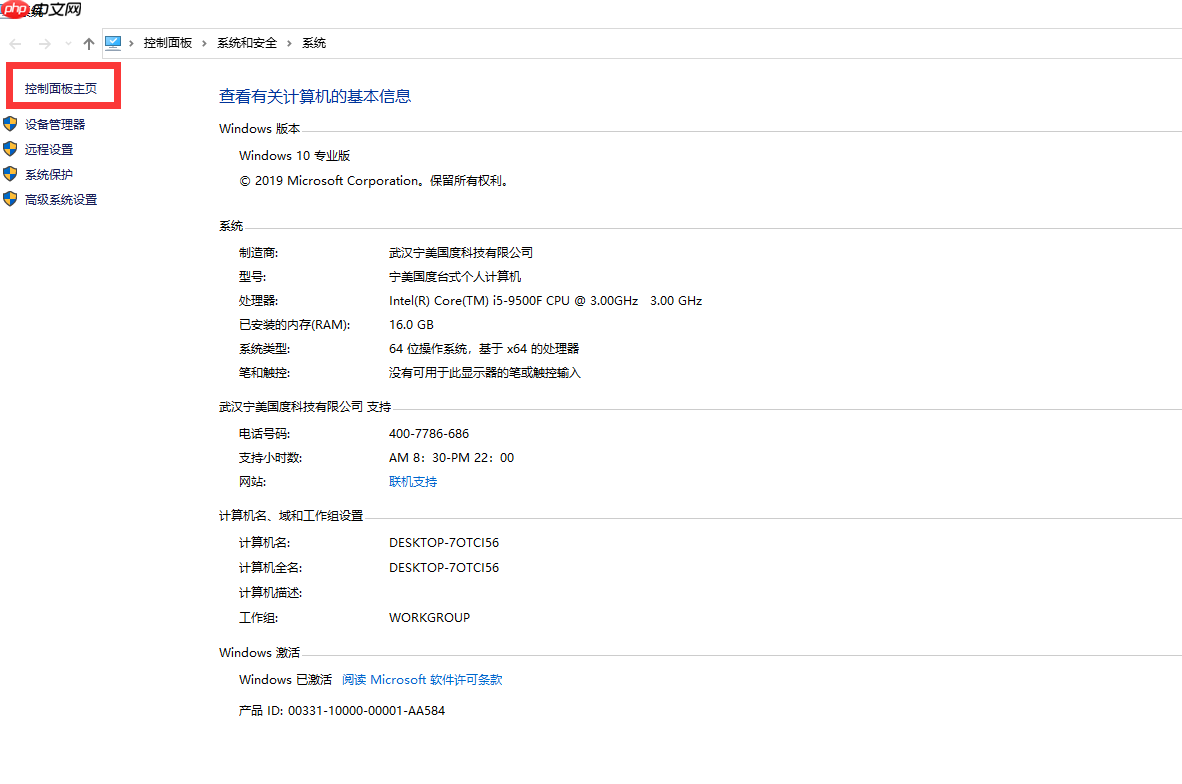The image size is (1182, 784).
Task: Navigate to 系统和安全 in the breadcrumb
Action: [246, 43]
